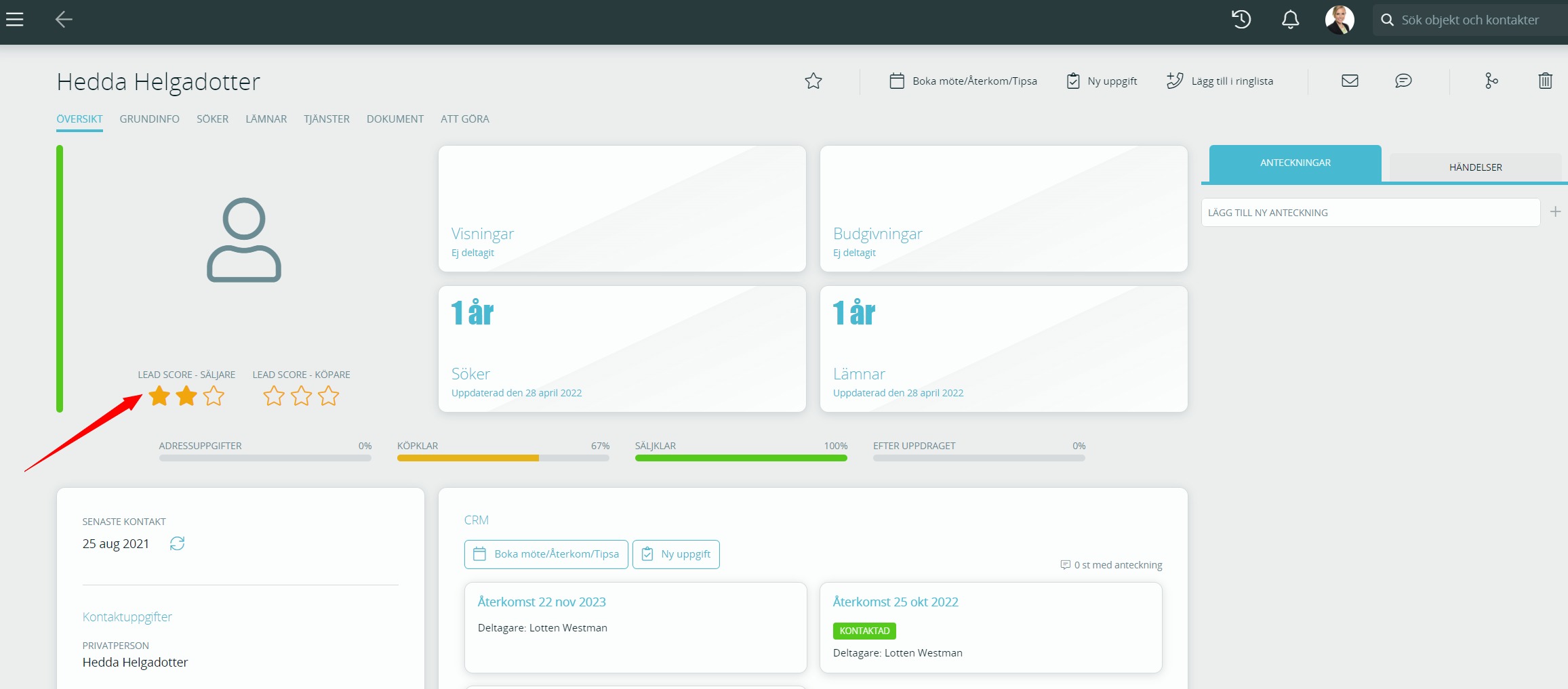Open the Grundinfo tab
Screen dimensions: 1568x689
coord(150,119)
